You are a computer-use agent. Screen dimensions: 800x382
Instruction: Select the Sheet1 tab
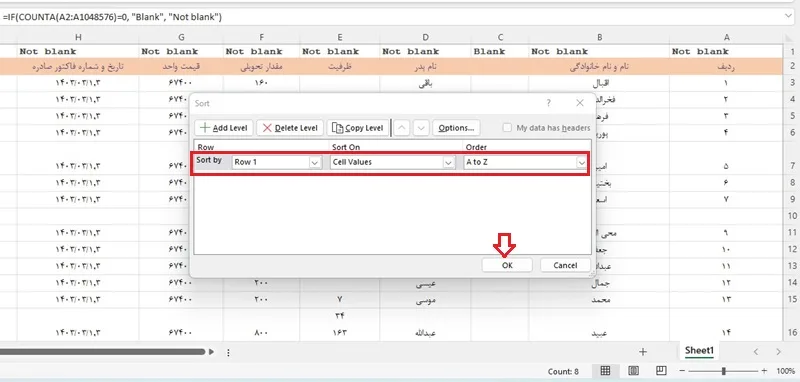tap(698, 351)
